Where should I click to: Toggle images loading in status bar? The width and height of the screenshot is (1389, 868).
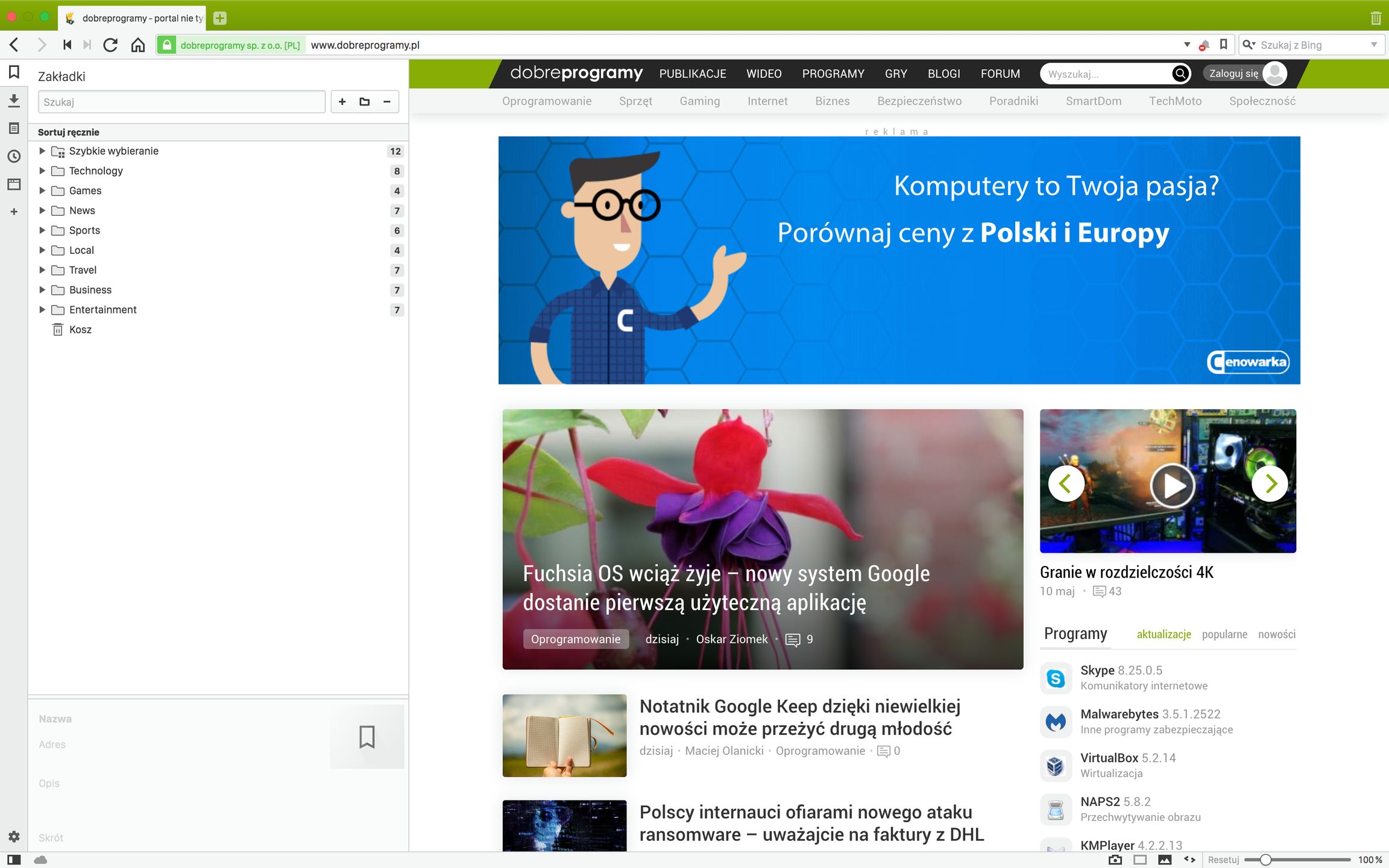pos(1165,860)
